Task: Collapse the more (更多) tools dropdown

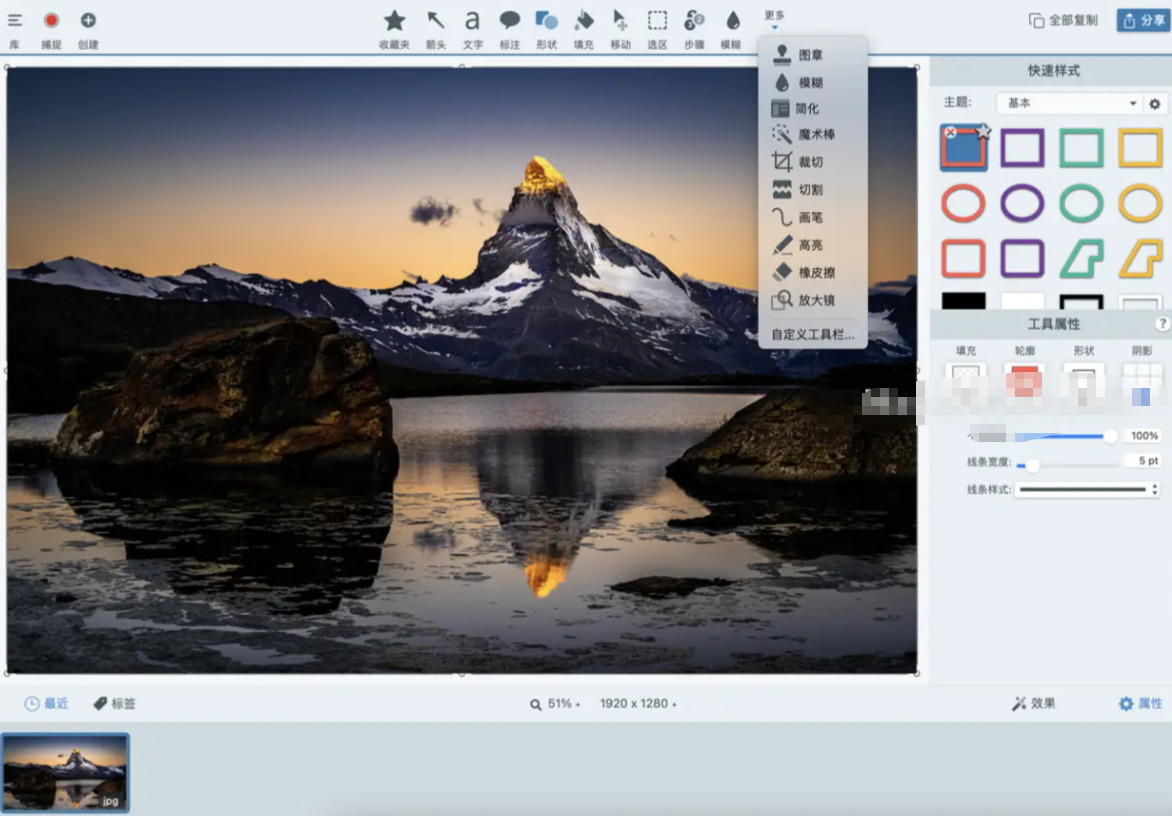Action: [774, 19]
